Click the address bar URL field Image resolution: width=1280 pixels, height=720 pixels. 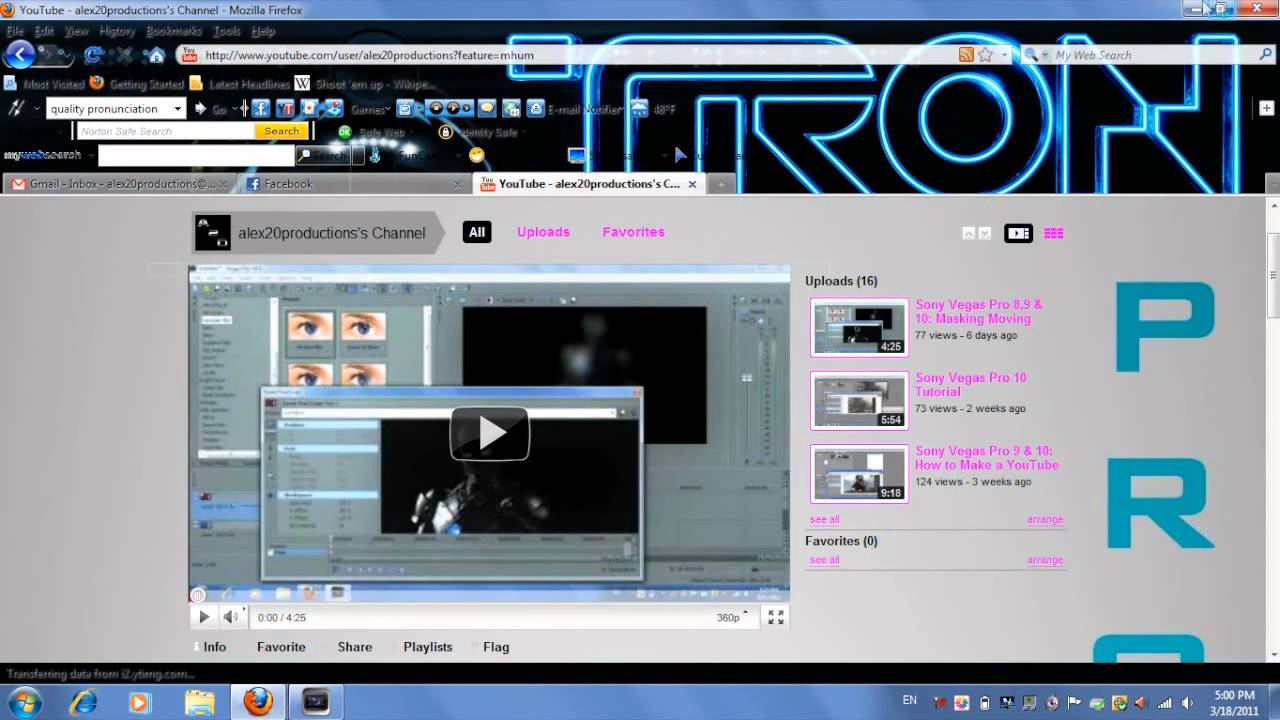point(565,55)
